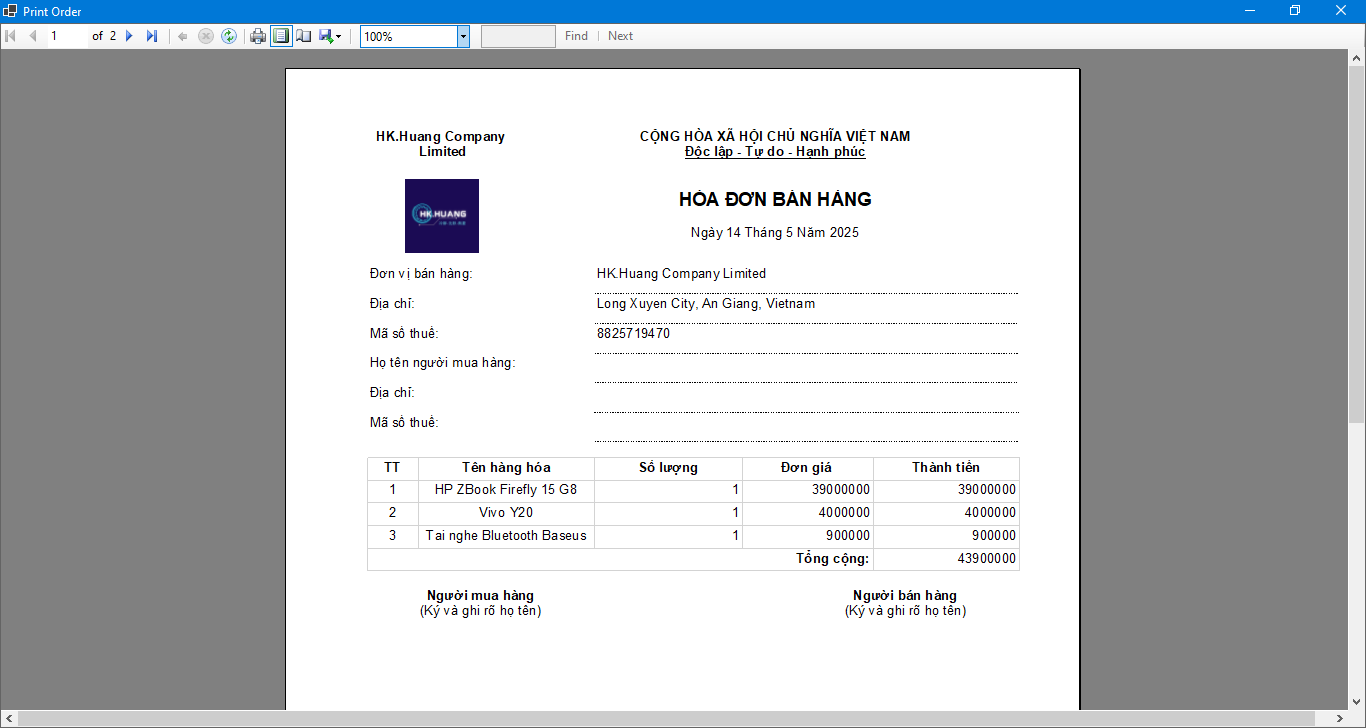Click the 'Số lượng' column header

(668, 468)
